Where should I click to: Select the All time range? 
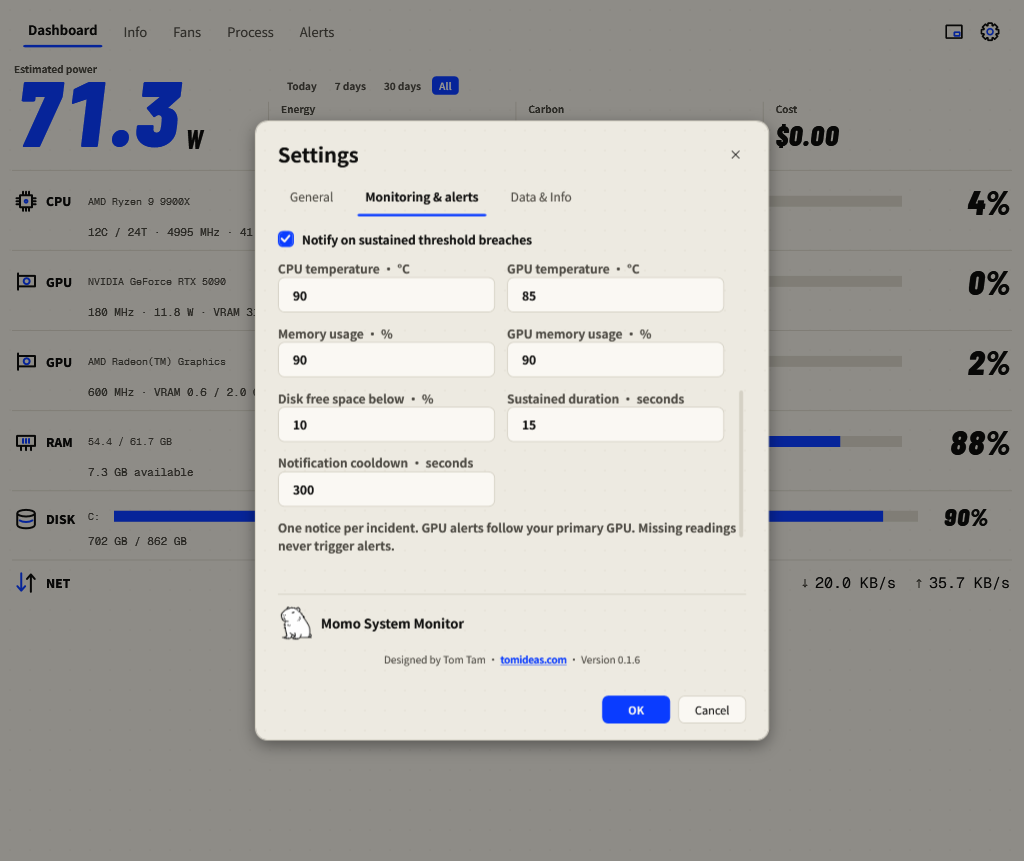tap(445, 86)
